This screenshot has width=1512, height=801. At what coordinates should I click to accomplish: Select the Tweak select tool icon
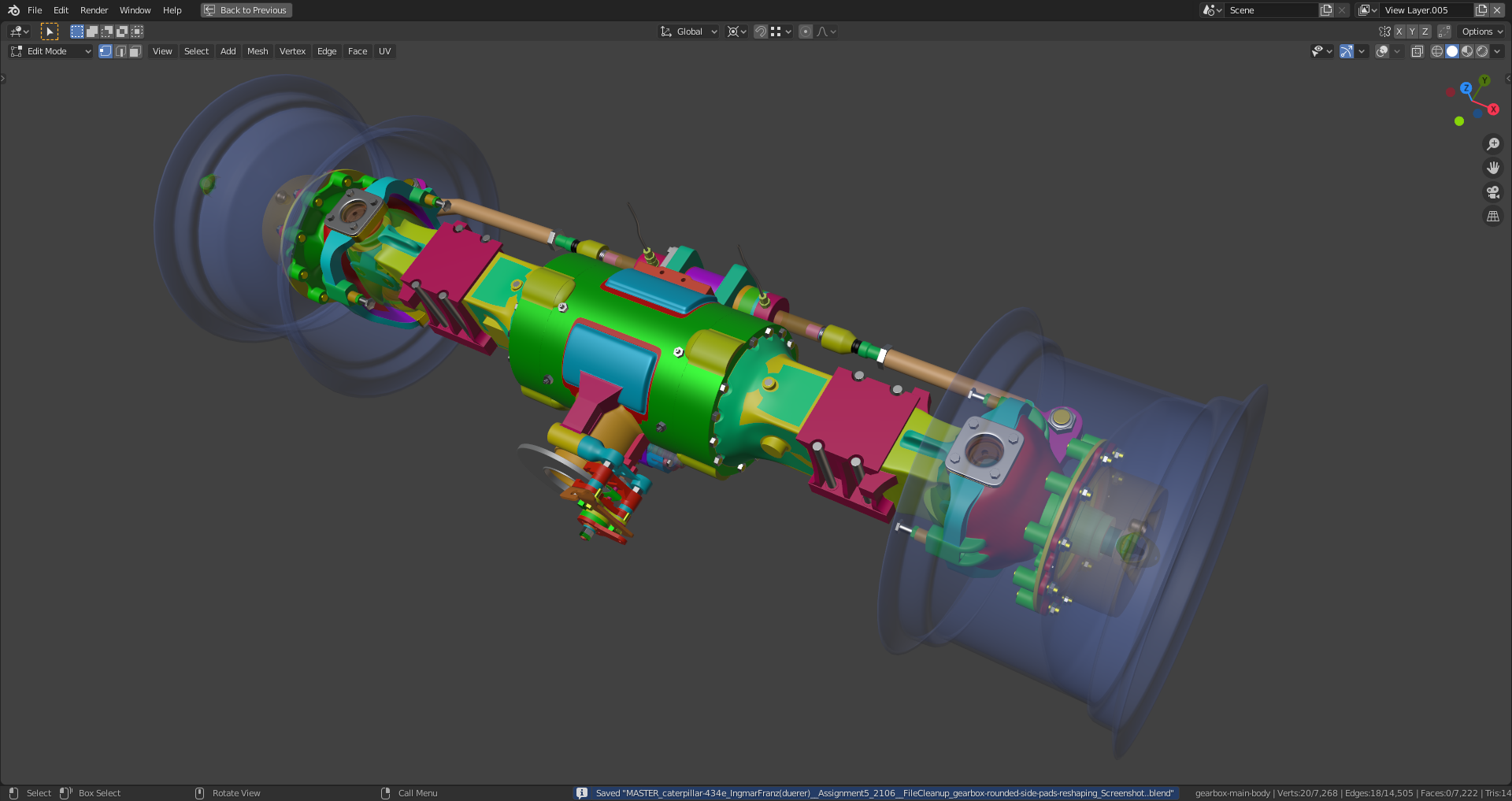click(x=49, y=32)
